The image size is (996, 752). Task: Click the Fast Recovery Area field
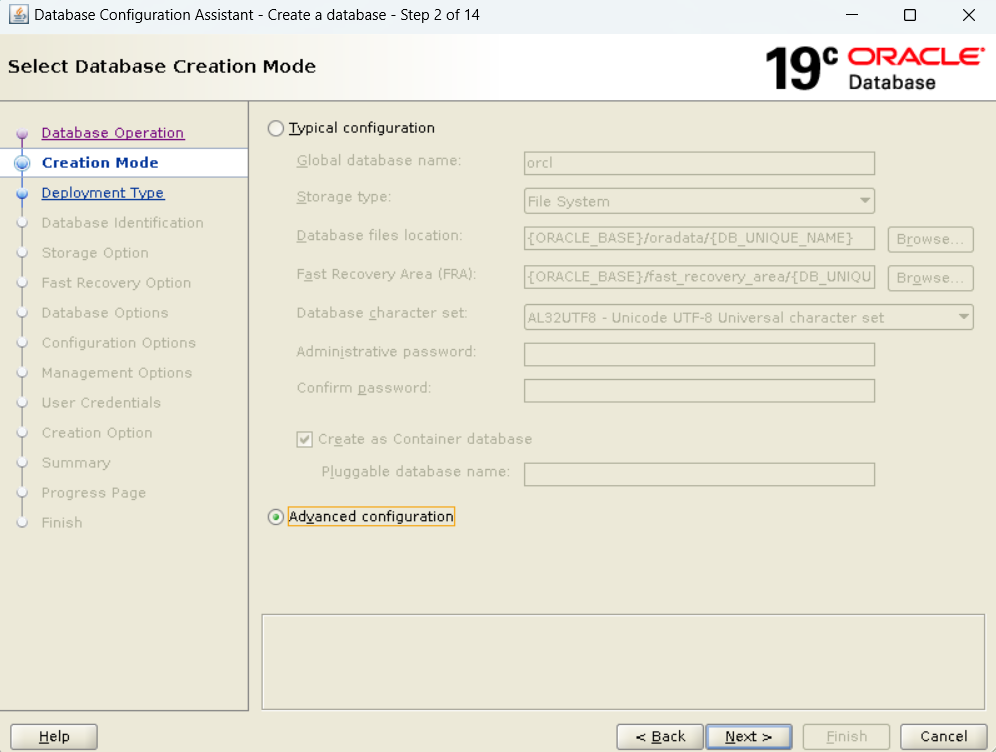pos(699,278)
